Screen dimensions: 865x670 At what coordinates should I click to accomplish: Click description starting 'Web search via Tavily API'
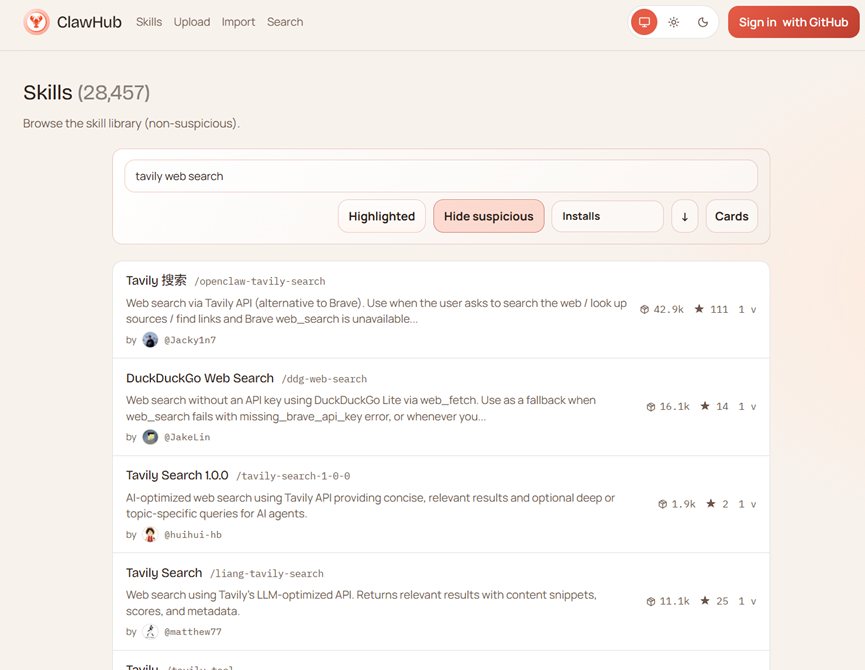[376, 311]
